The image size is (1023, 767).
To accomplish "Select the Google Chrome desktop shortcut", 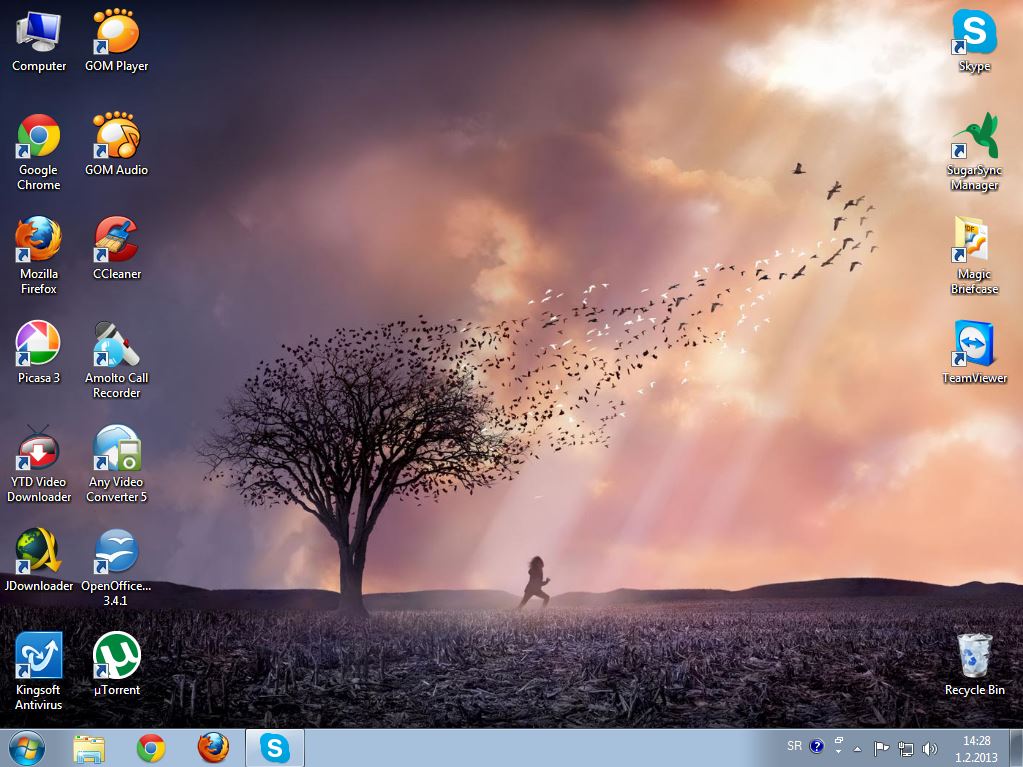I will coord(38,152).
